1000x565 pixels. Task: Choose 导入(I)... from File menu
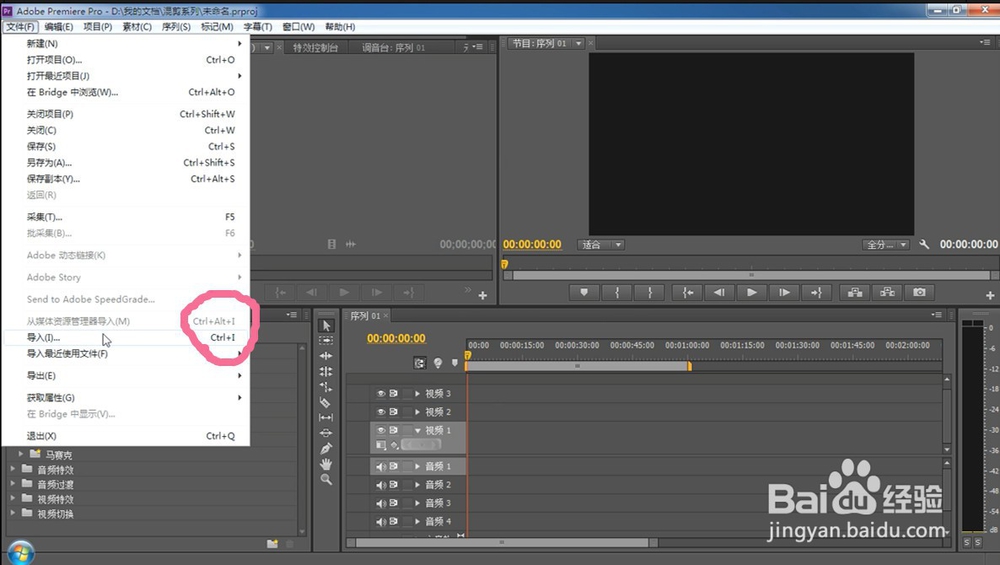click(126, 337)
